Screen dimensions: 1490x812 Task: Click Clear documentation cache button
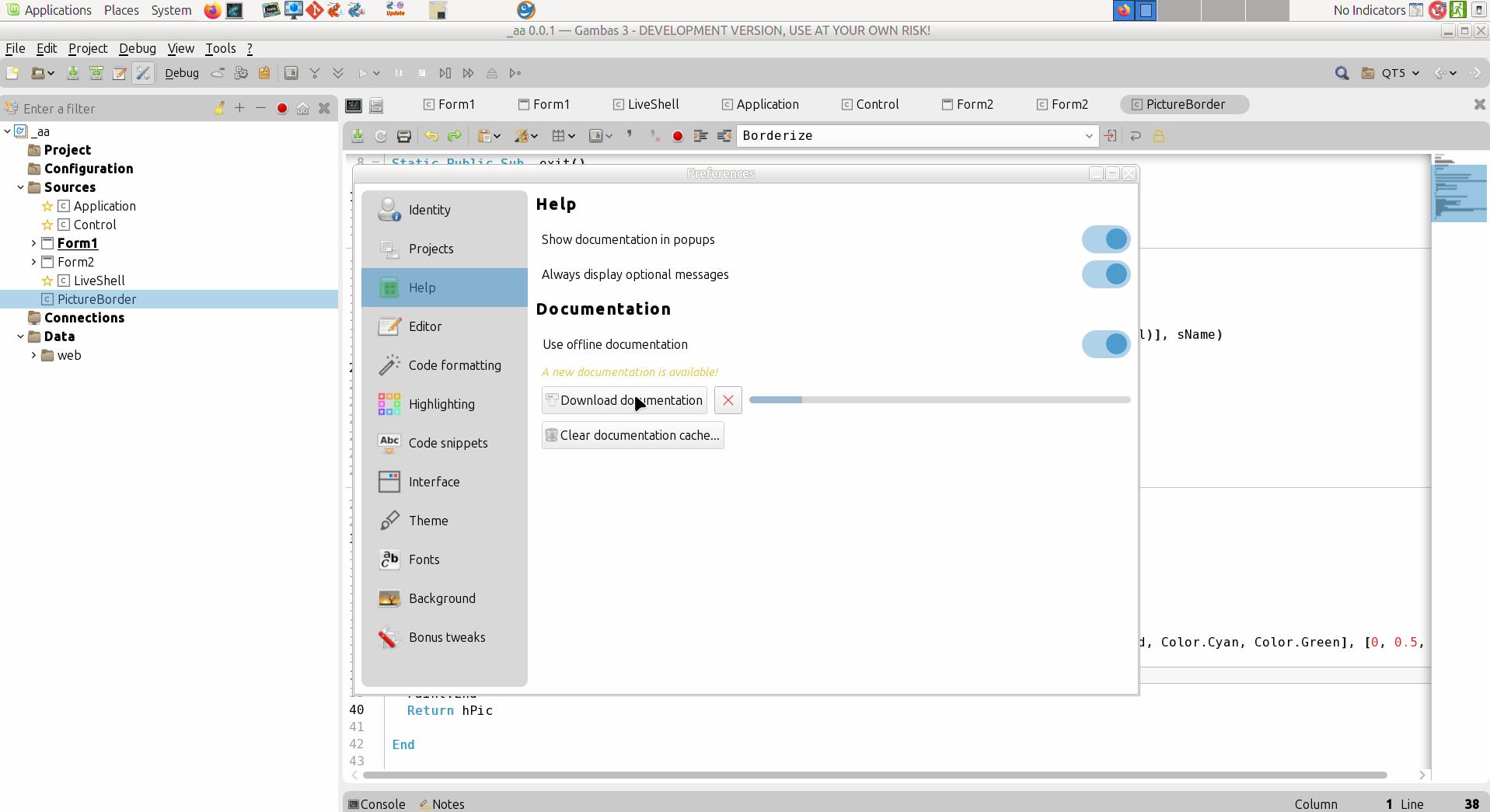(x=633, y=435)
